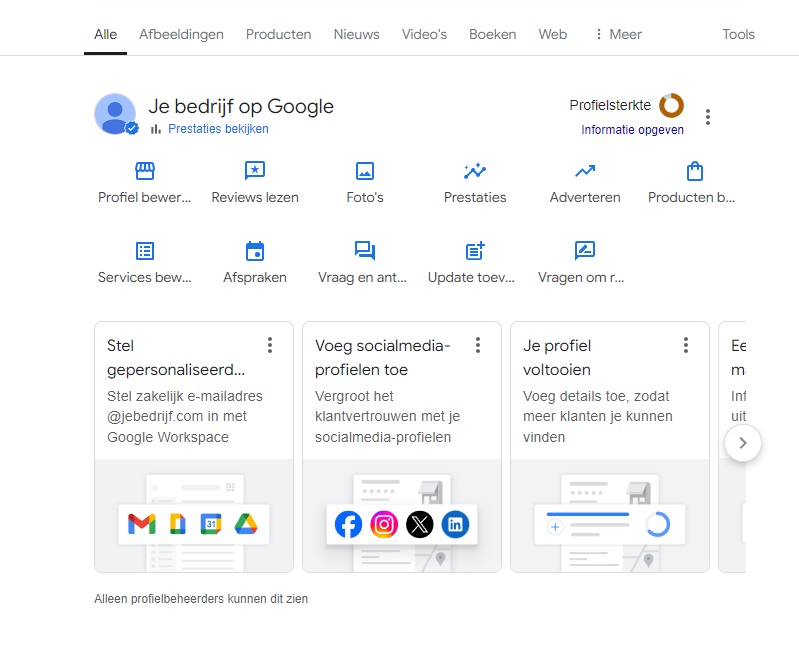
Task: Click the Profielsterkte label
Action: coord(610,105)
